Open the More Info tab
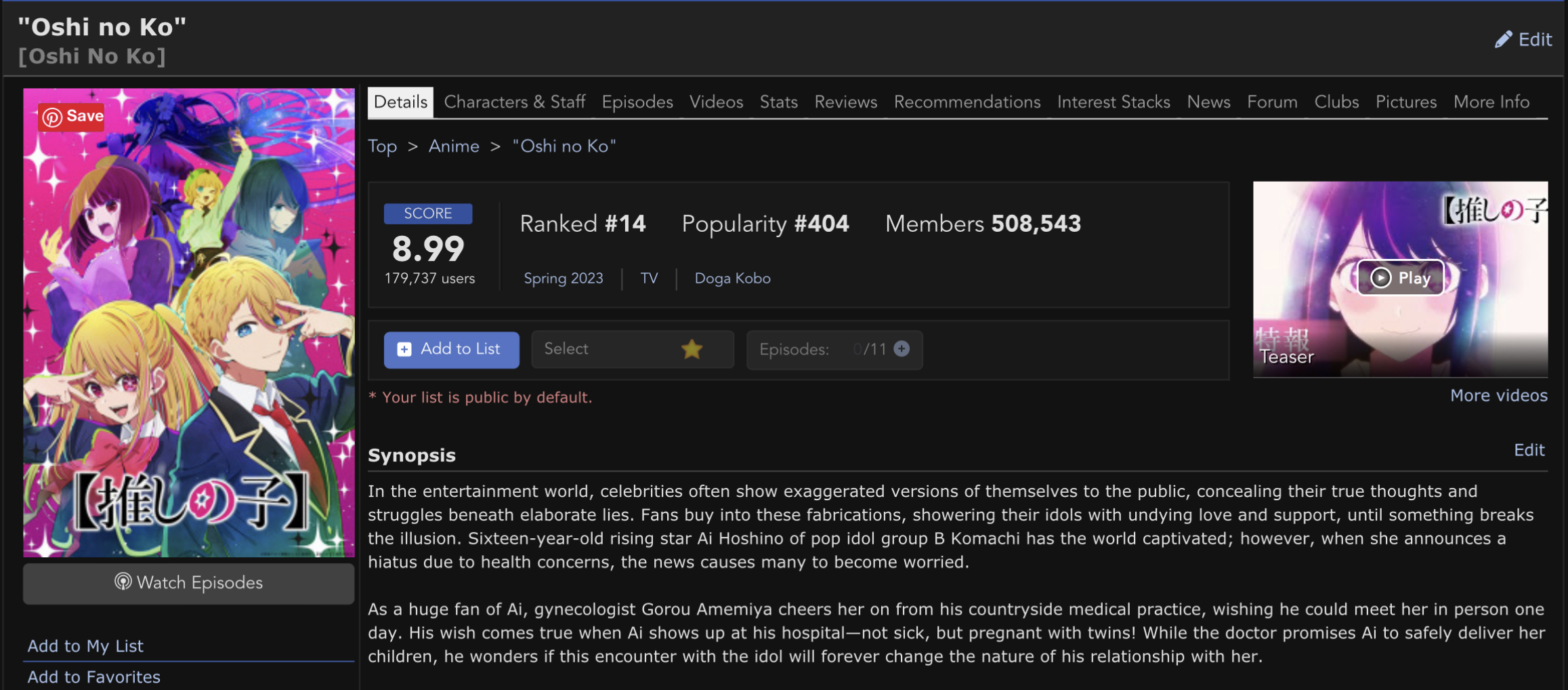Image resolution: width=1568 pixels, height=690 pixels. [1491, 102]
